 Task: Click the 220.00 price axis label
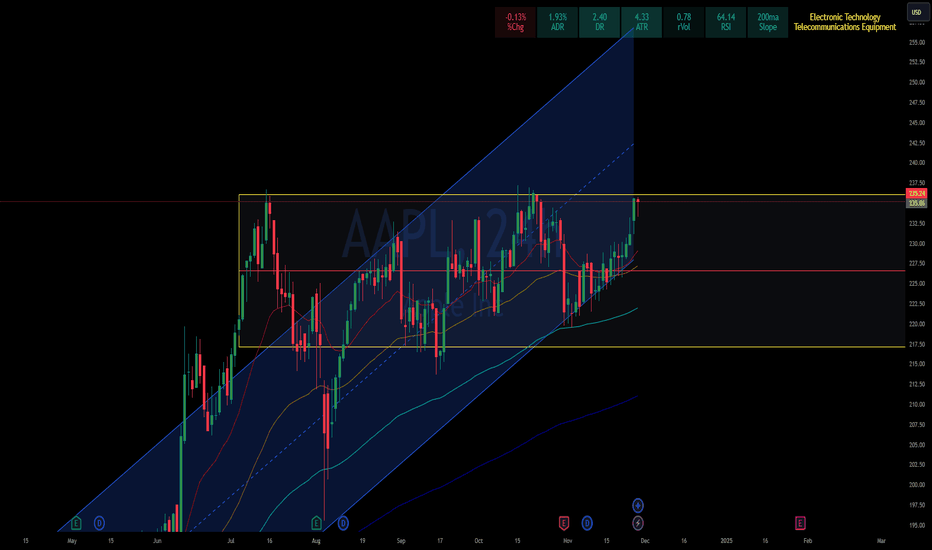[917, 324]
